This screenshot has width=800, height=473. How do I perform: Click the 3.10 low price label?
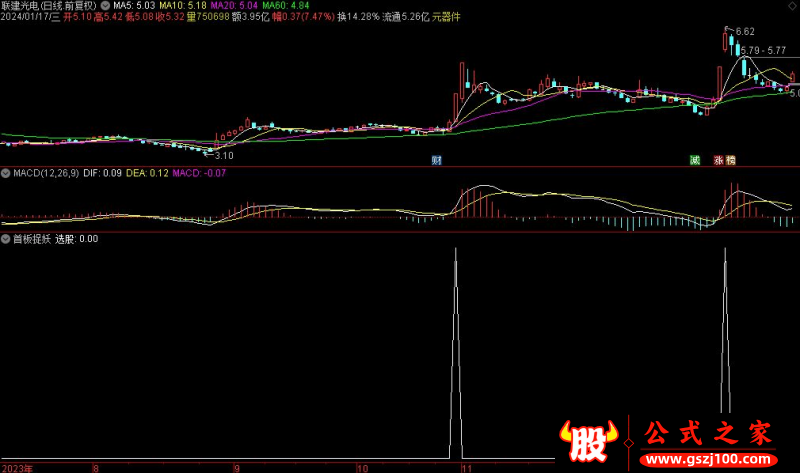[x=223, y=156]
